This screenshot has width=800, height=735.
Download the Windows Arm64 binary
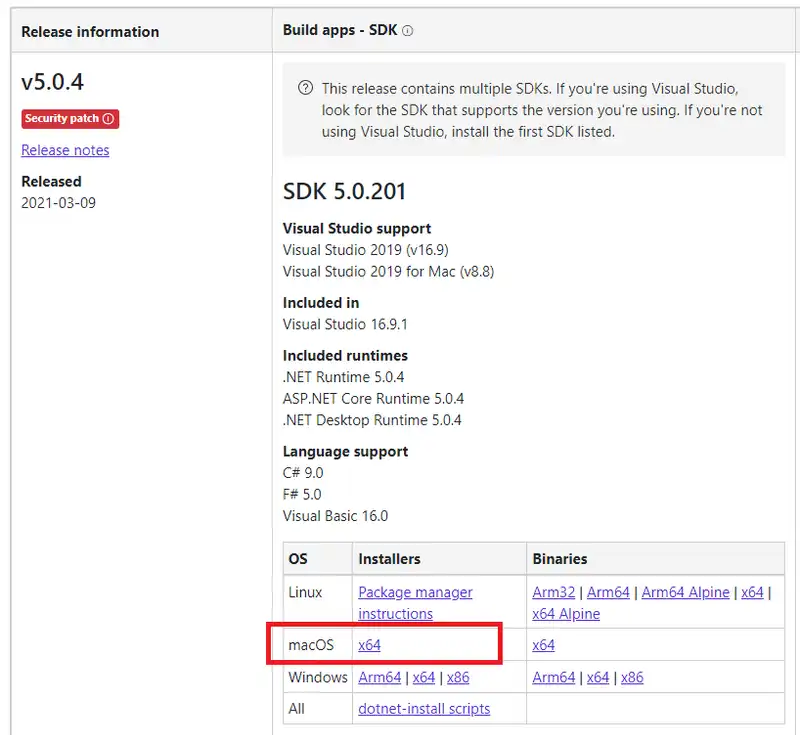(554, 677)
